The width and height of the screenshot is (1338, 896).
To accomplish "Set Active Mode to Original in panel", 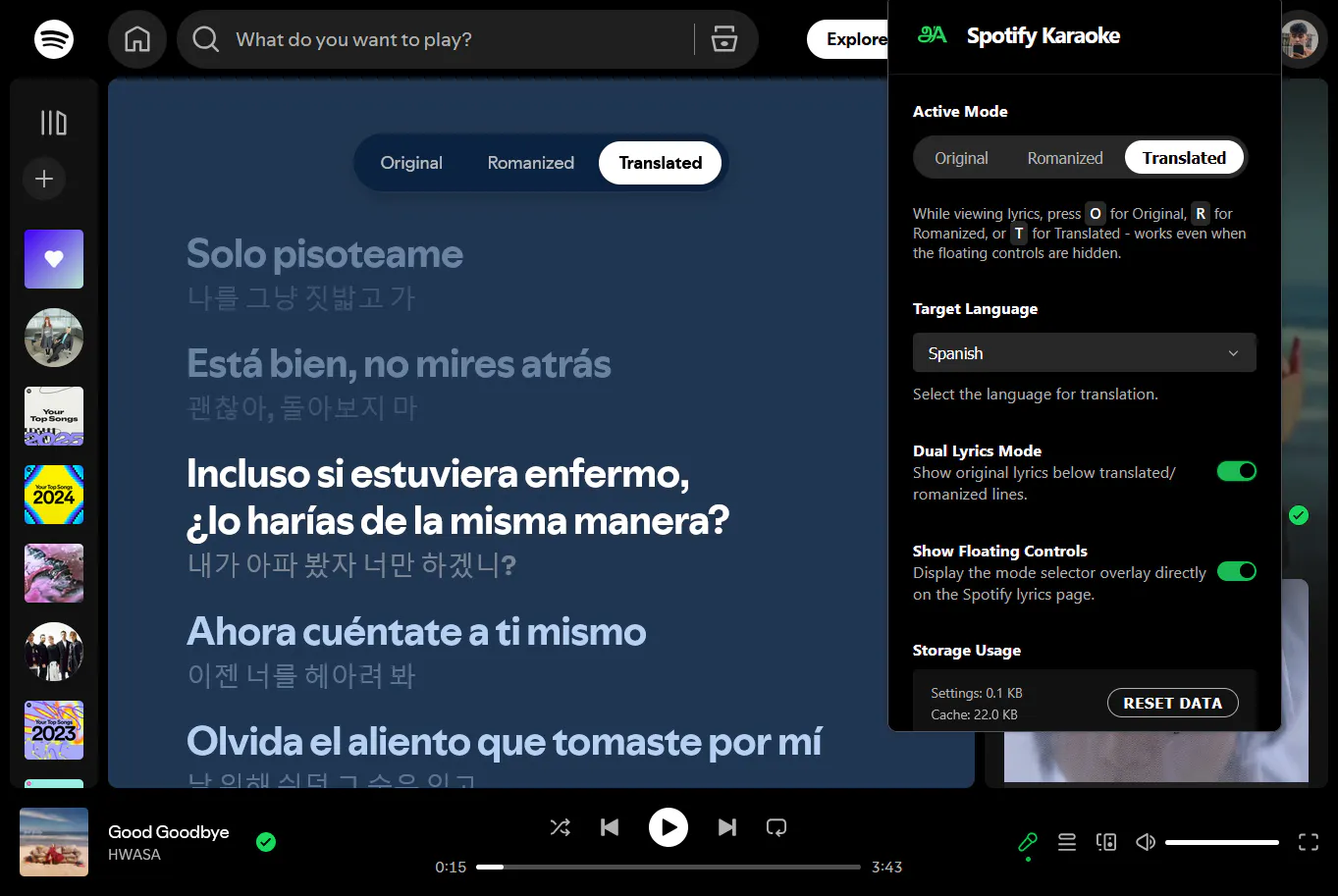I will (x=961, y=158).
